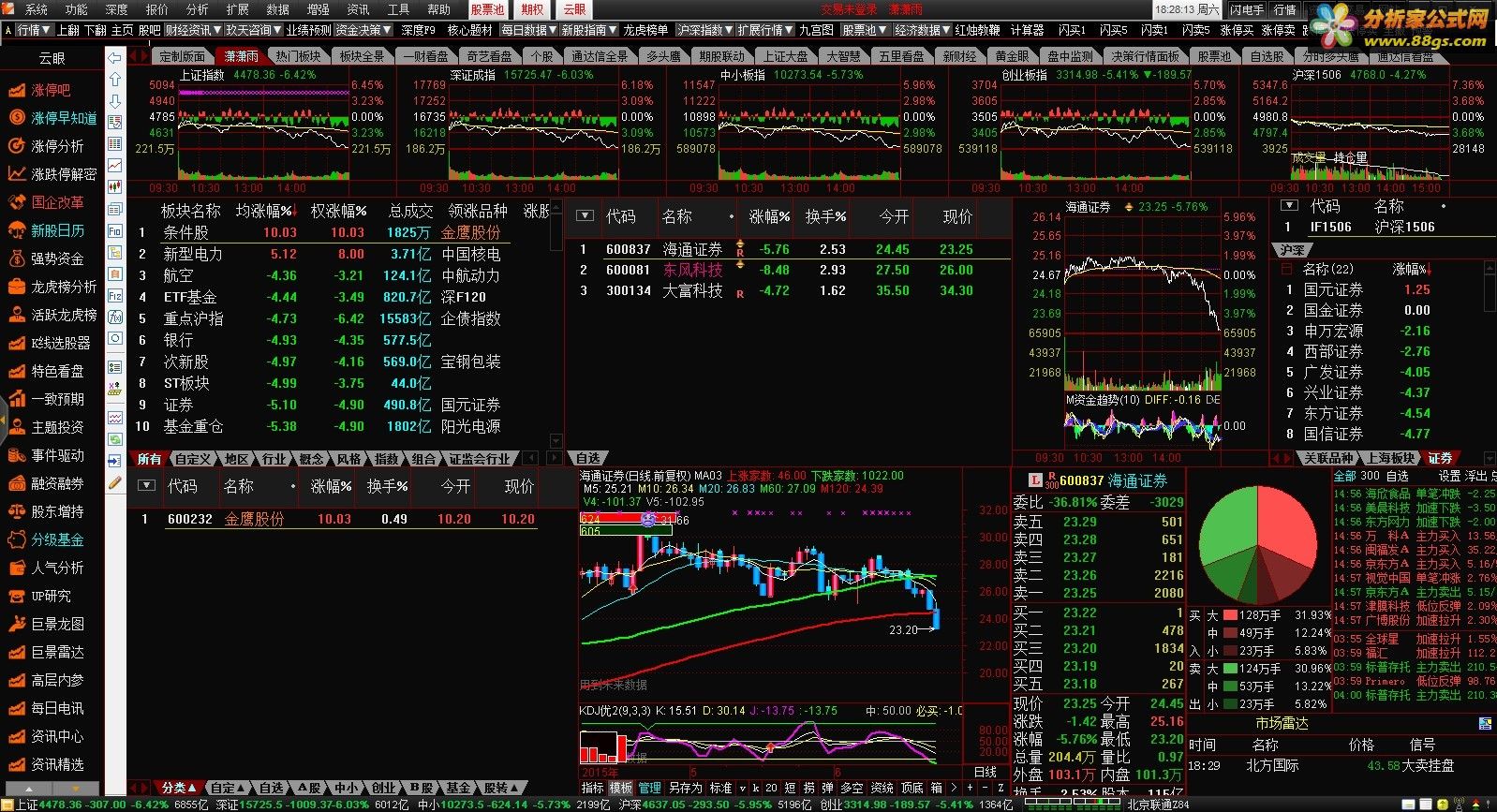Image resolution: width=1497 pixels, height=812 pixels.
Task: Open 涨跌停解密 in the sidebar
Action: point(52,174)
